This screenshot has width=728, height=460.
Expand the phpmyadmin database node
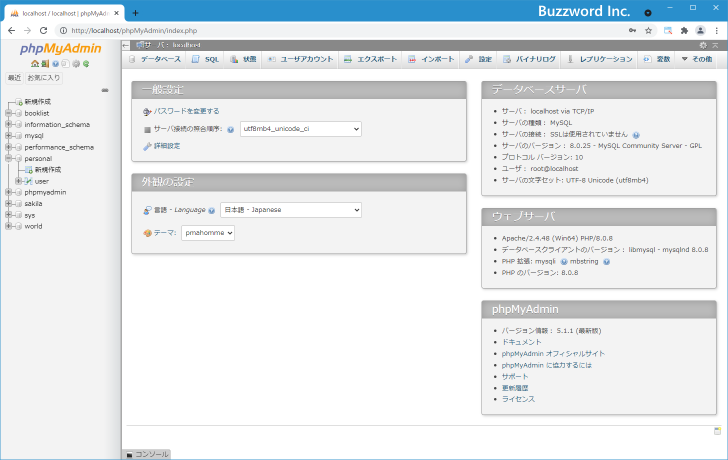(x=8, y=192)
